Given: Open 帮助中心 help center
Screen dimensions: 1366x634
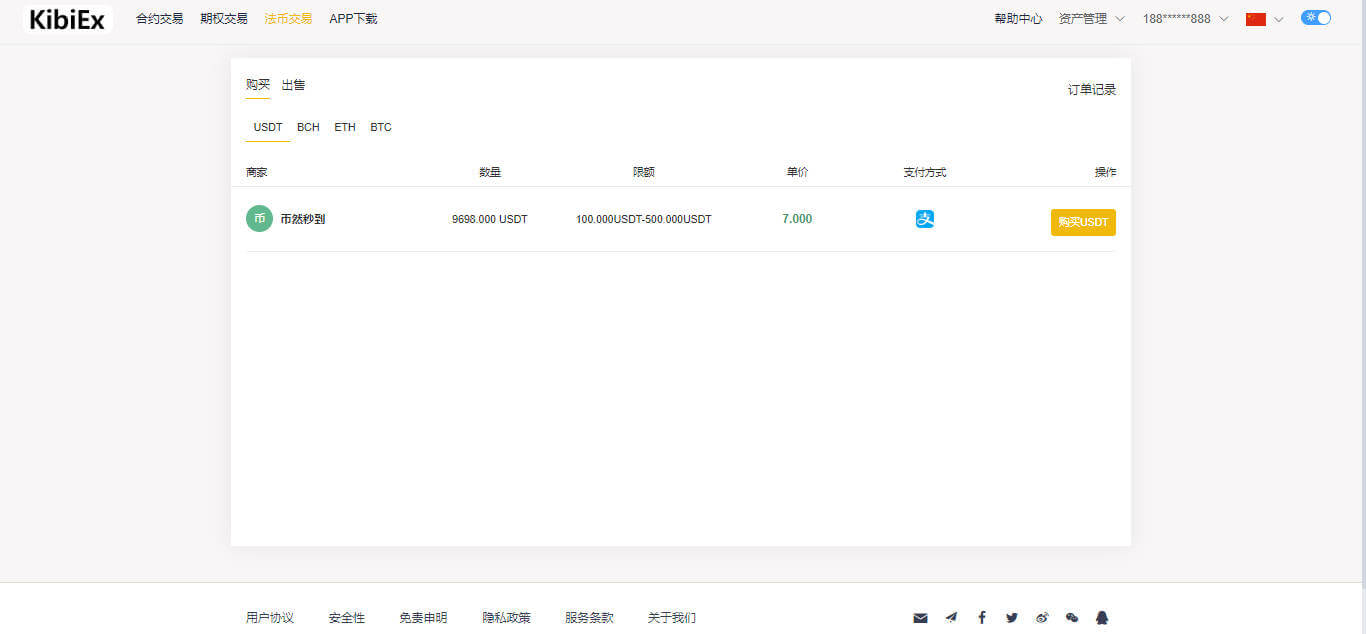Looking at the screenshot, I should click(1018, 19).
